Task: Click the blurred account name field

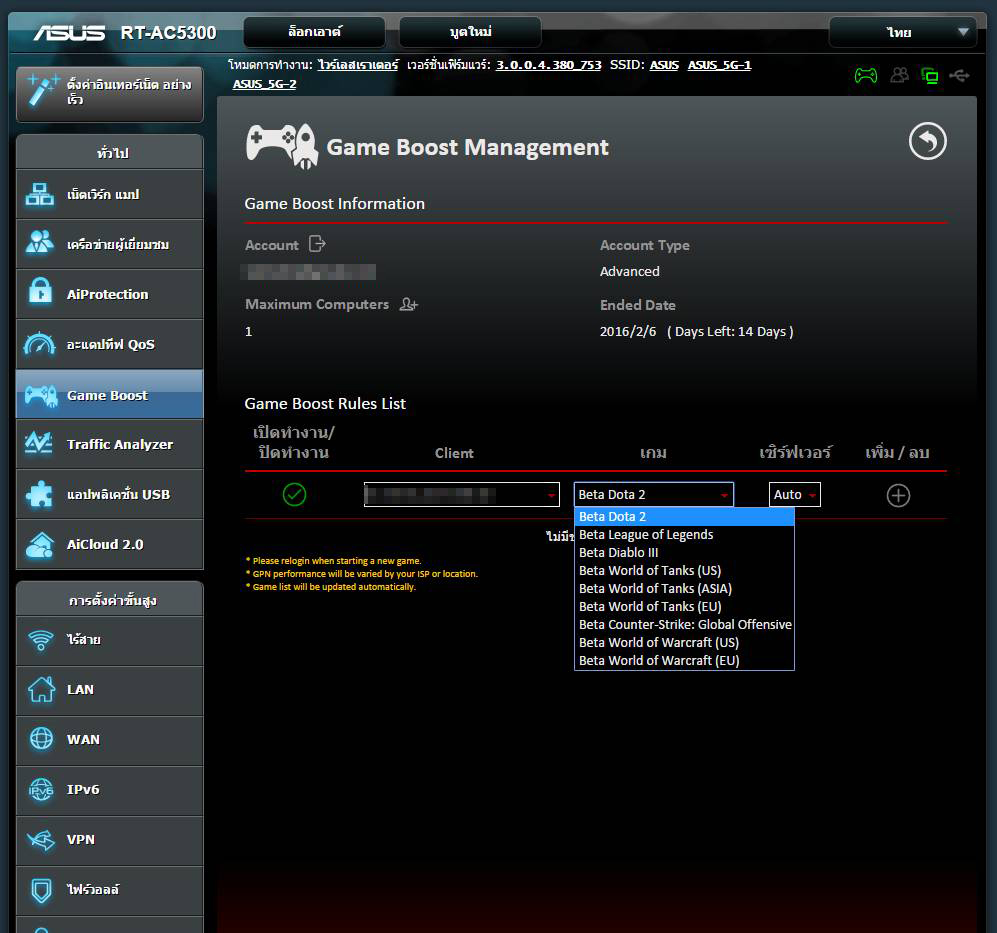Action: pyautogui.click(x=310, y=272)
